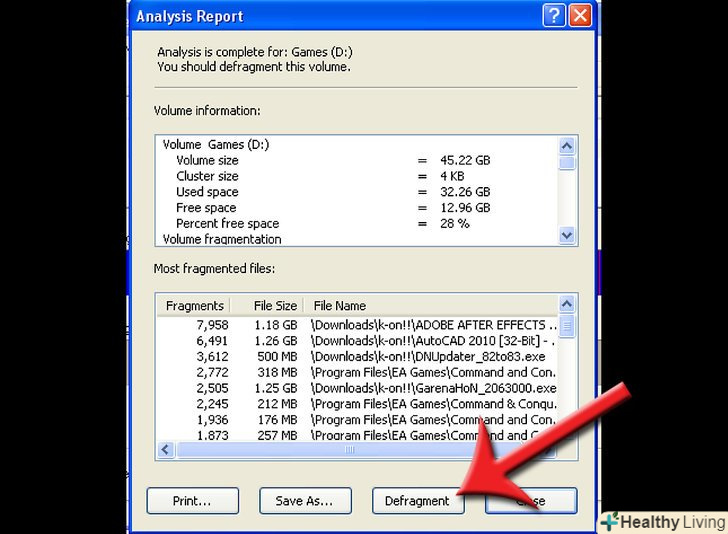
Task: Click the Free space 12.96 GB line
Action: (x=333, y=208)
